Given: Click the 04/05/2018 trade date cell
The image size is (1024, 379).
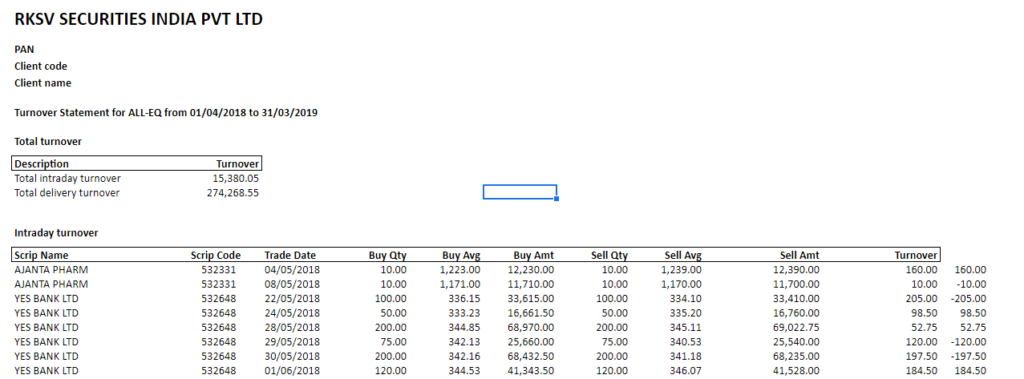Looking at the screenshot, I should (292, 269).
